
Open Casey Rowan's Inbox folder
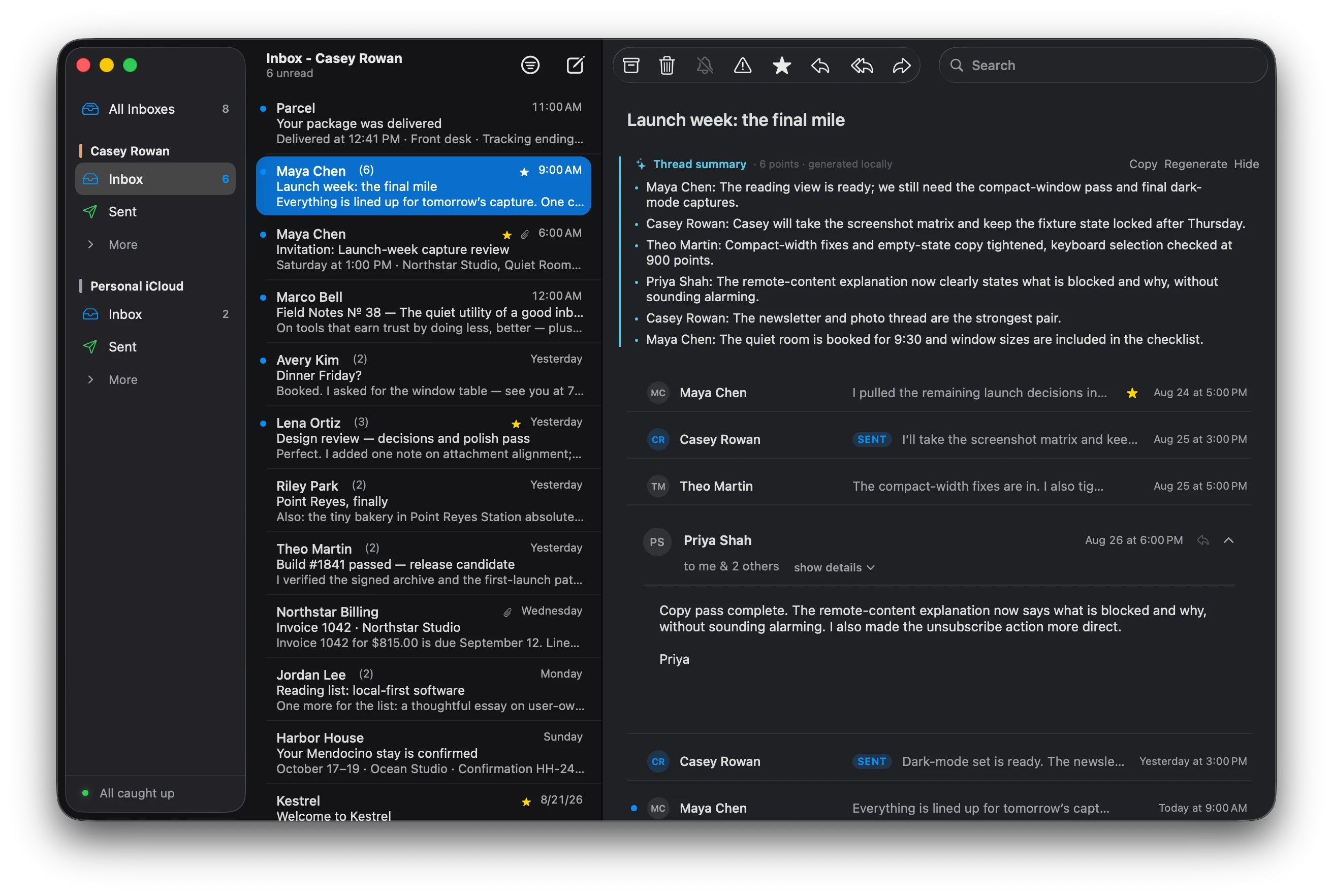click(155, 179)
